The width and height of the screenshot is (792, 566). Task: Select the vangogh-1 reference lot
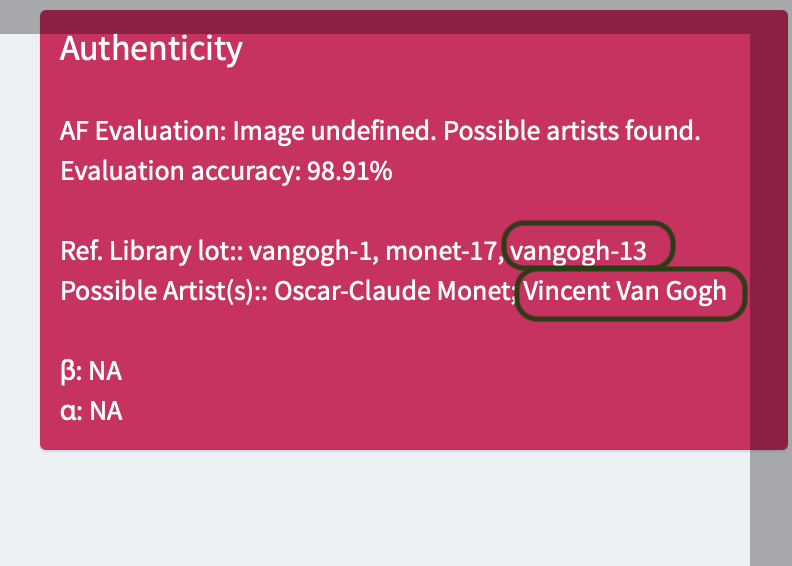coord(311,252)
